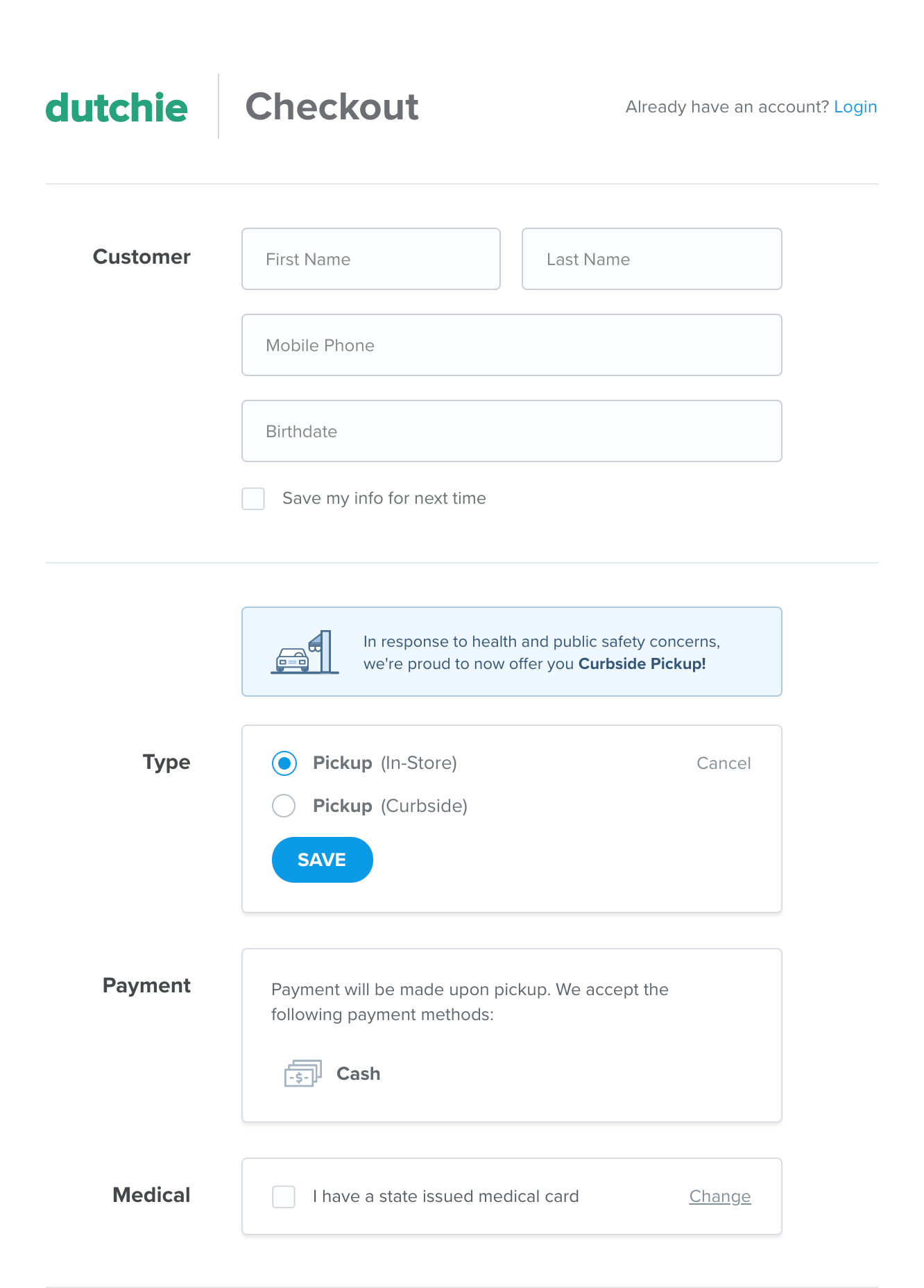Click the cash bills icon
Screen dimensions: 924x1288
(303, 1074)
